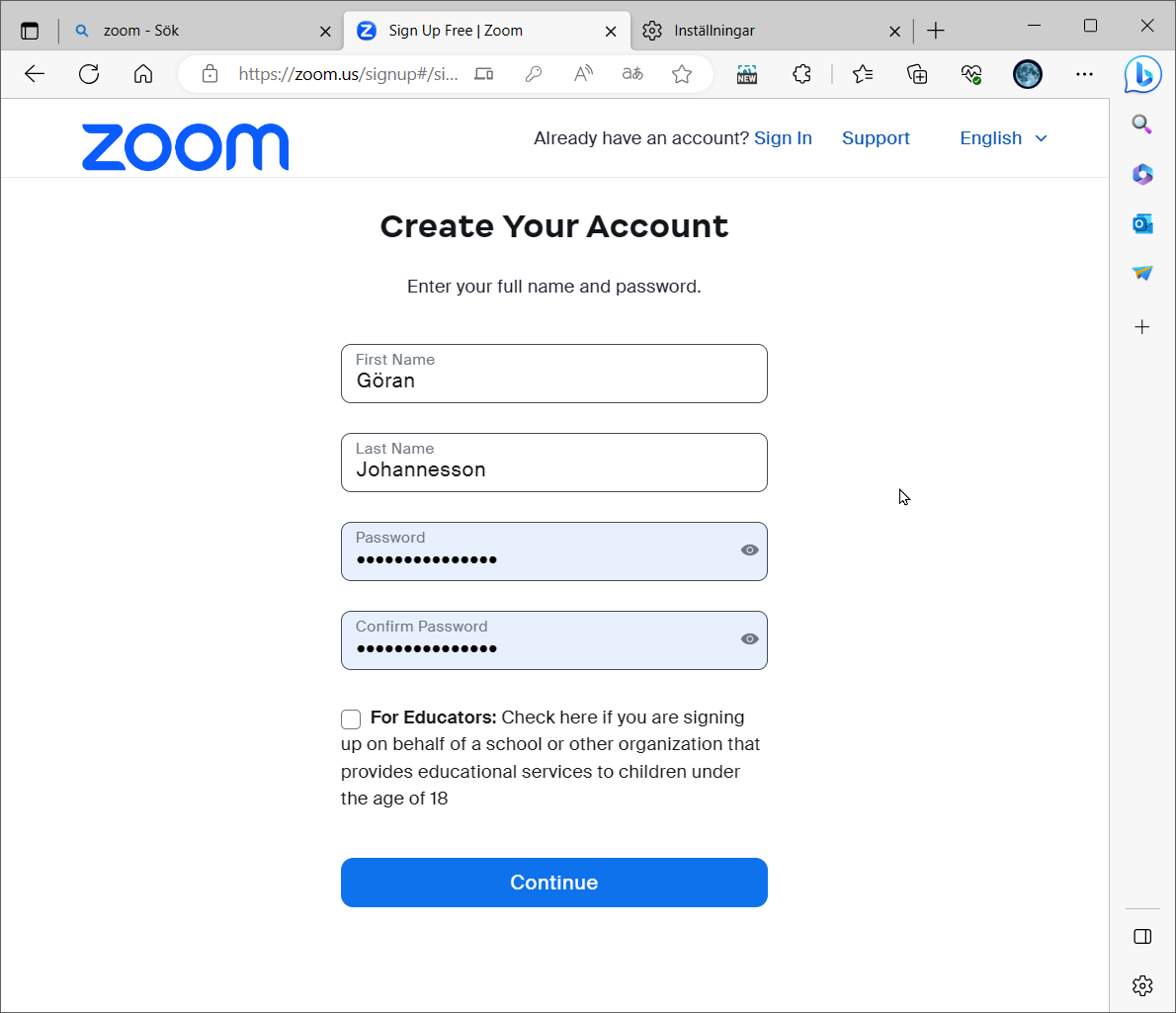Click the browser extensions puzzle icon
This screenshot has height=1013, width=1176.
tap(801, 74)
